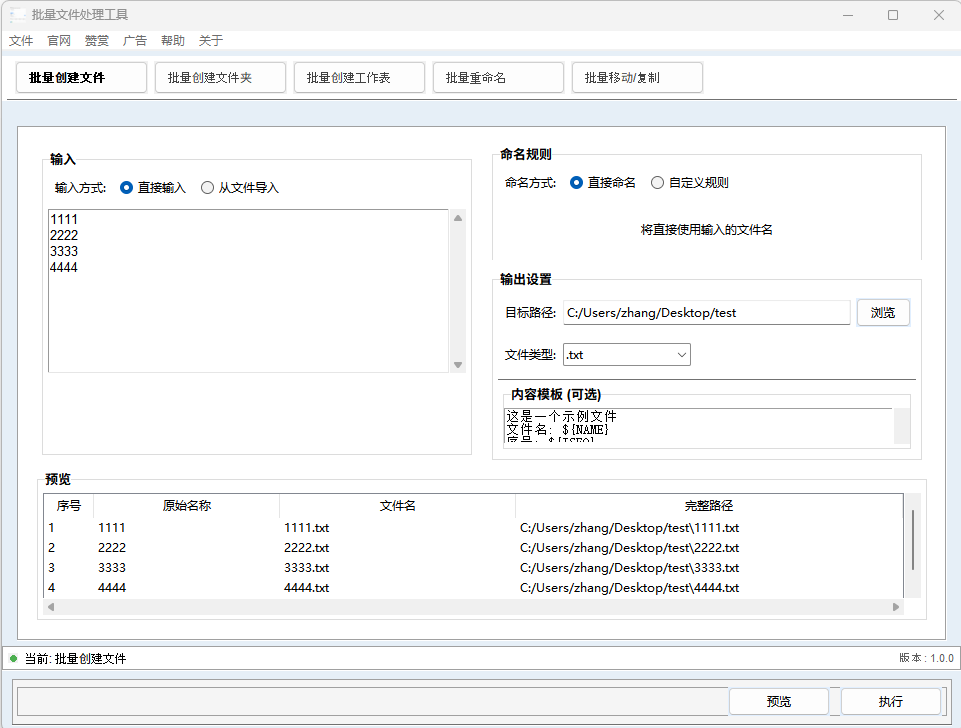
Task: Select the 直接命名 naming option
Action: [578, 182]
